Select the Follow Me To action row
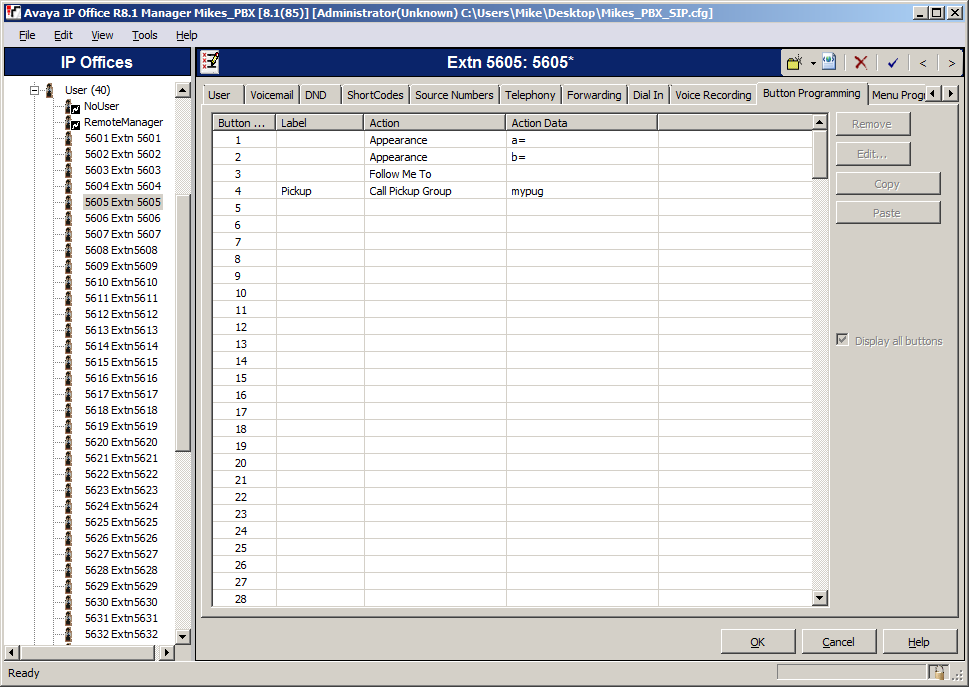969x687 pixels. pyautogui.click(x=512, y=174)
